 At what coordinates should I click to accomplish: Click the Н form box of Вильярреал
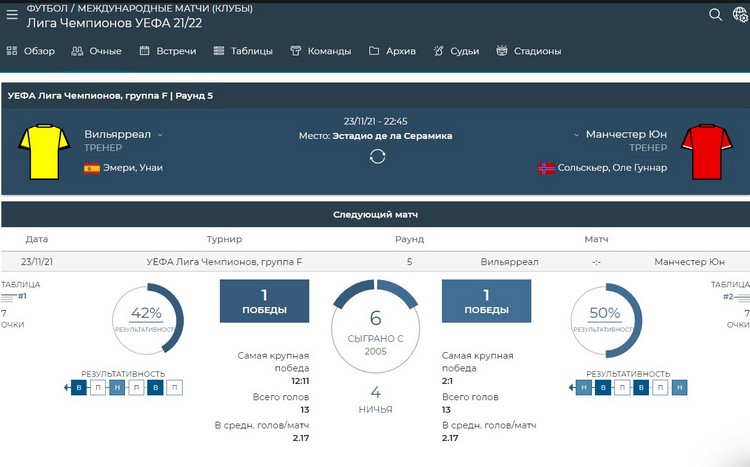[117, 388]
